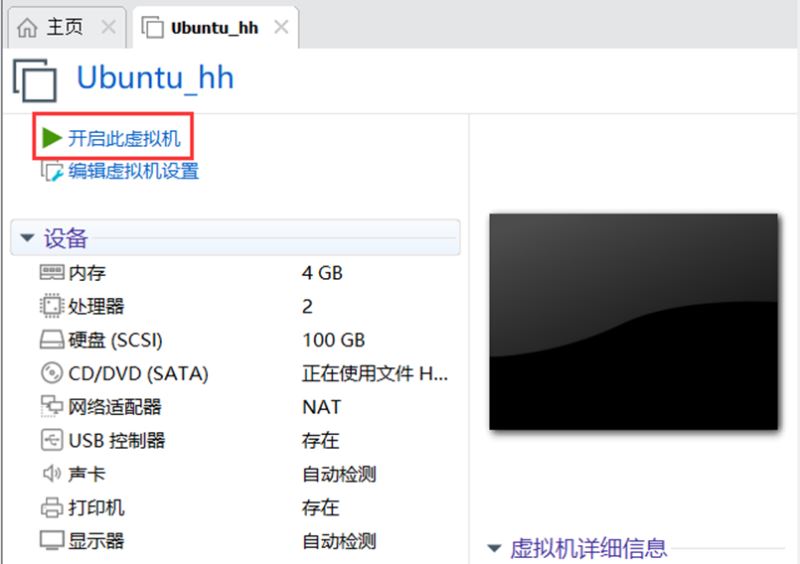This screenshot has height=564, width=800.
Task: Select the 处理器 device row label
Action: pyautogui.click(x=96, y=306)
